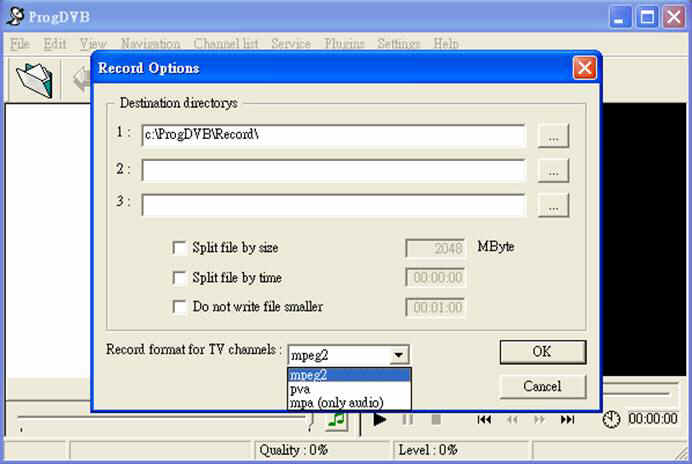Click the Quality : 0% status text

click(x=293, y=450)
